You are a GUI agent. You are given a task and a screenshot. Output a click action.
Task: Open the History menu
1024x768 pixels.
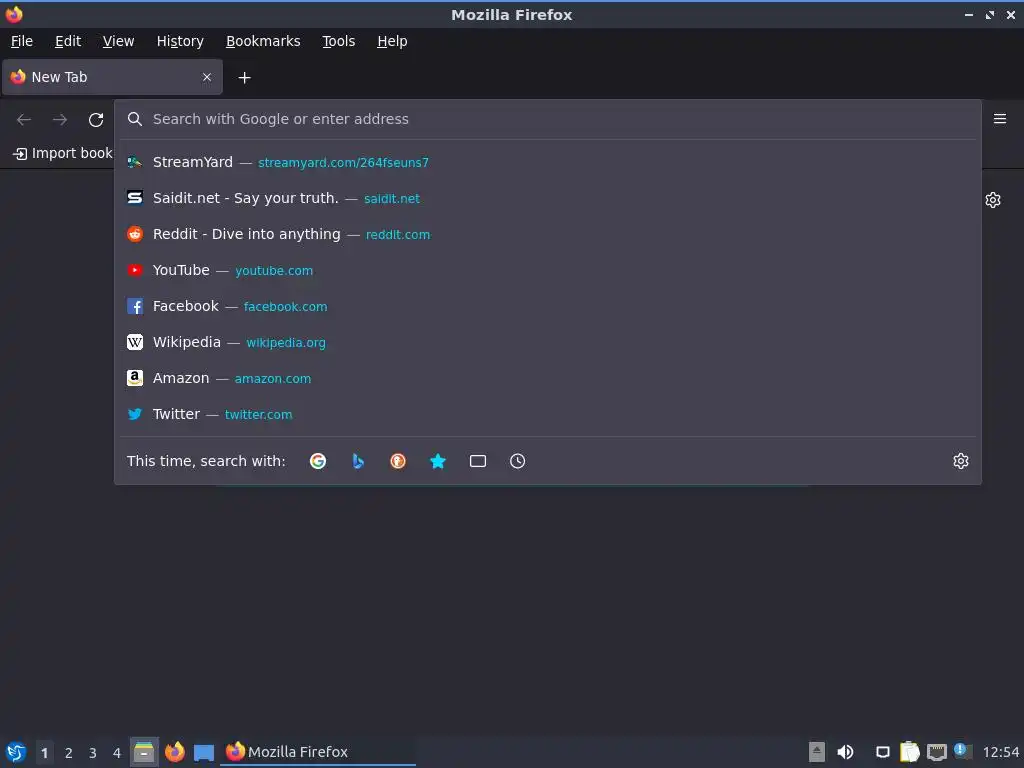point(180,41)
